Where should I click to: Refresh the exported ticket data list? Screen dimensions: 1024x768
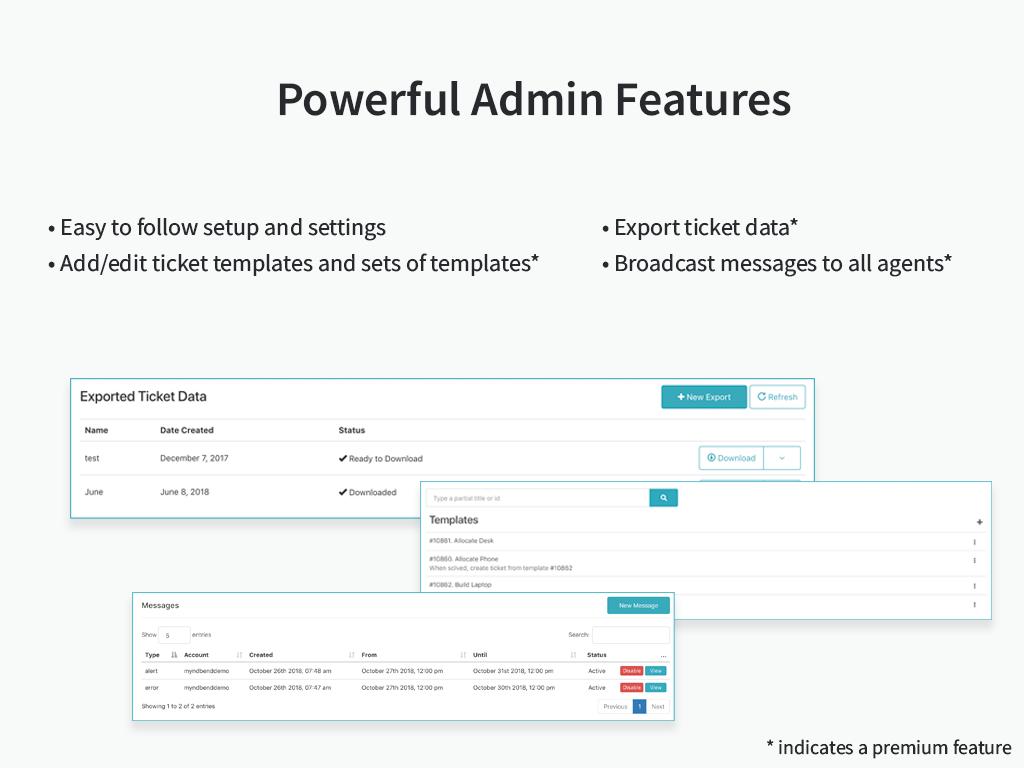tap(777, 397)
